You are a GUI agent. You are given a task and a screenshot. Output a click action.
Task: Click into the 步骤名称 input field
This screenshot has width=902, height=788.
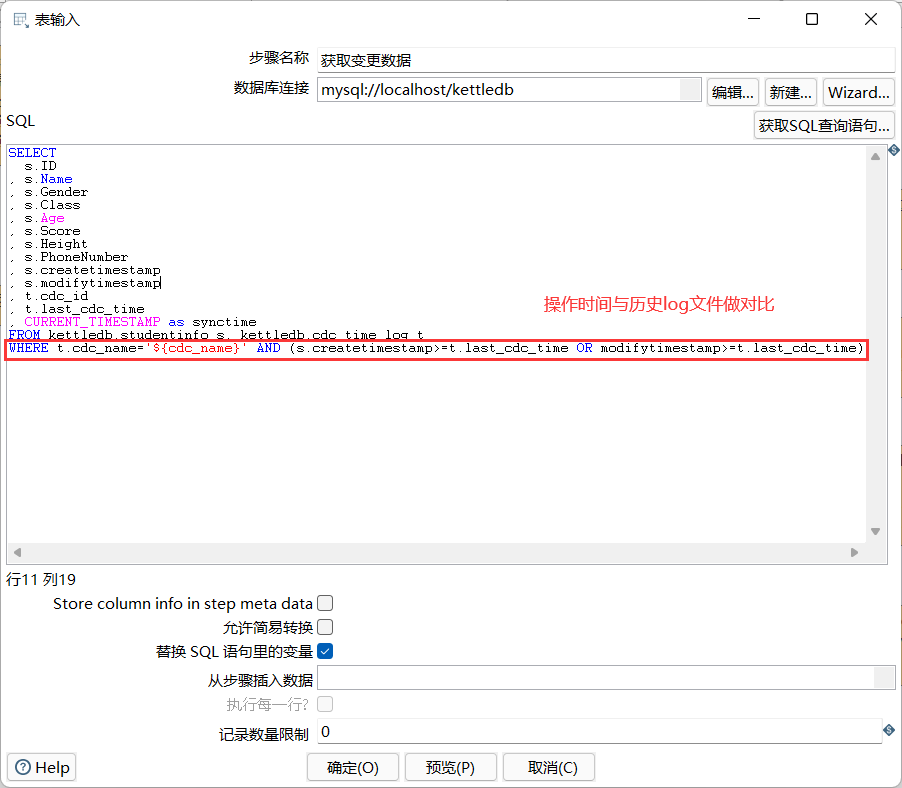[x=606, y=60]
